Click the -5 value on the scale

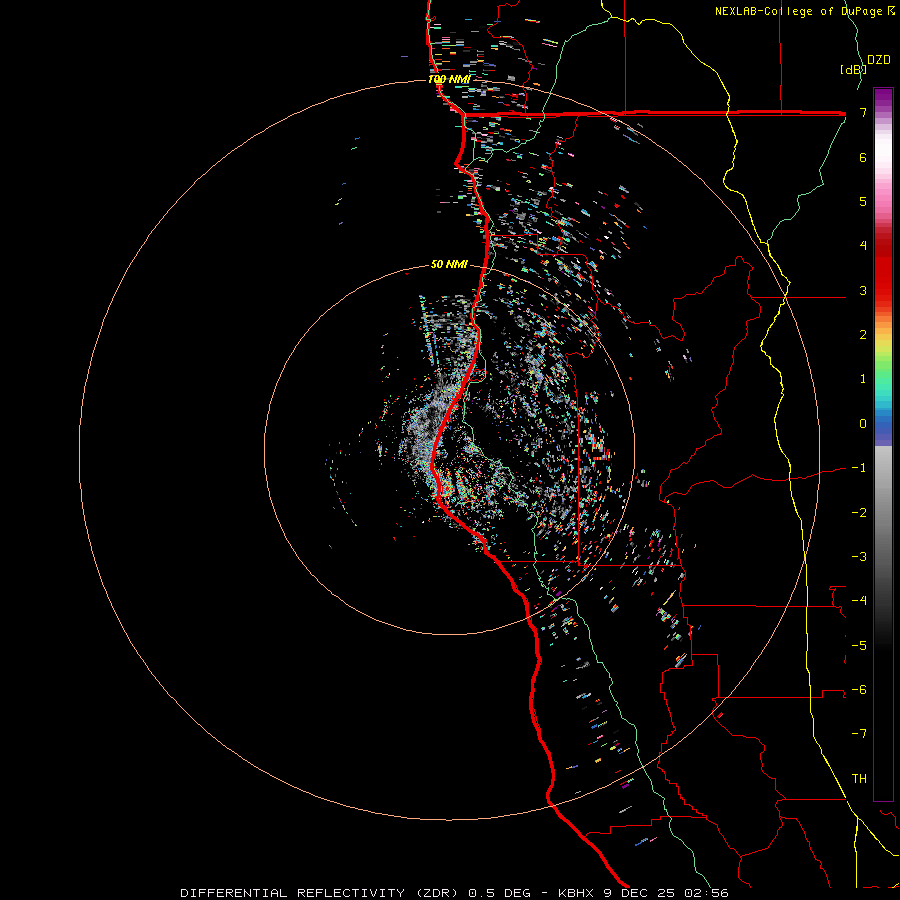pos(859,645)
